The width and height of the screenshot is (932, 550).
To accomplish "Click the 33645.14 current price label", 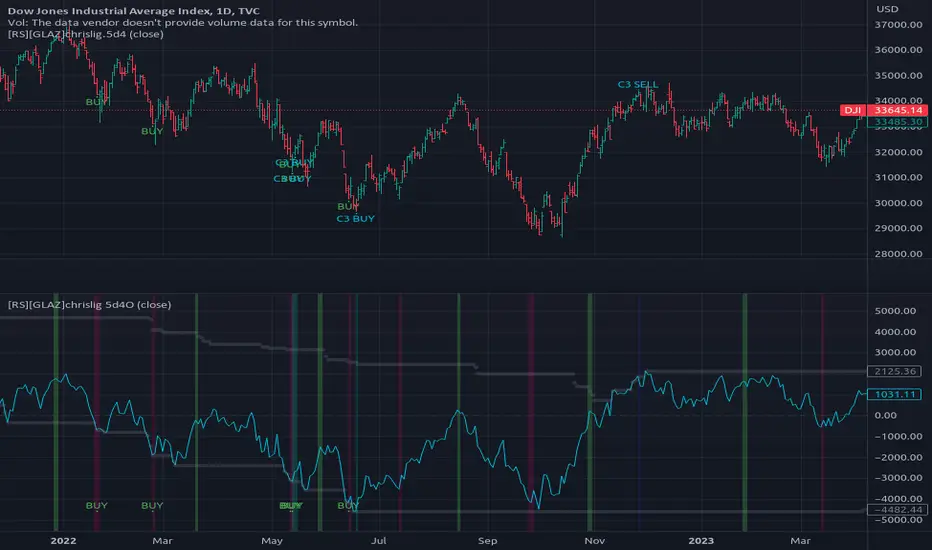I will (x=898, y=110).
